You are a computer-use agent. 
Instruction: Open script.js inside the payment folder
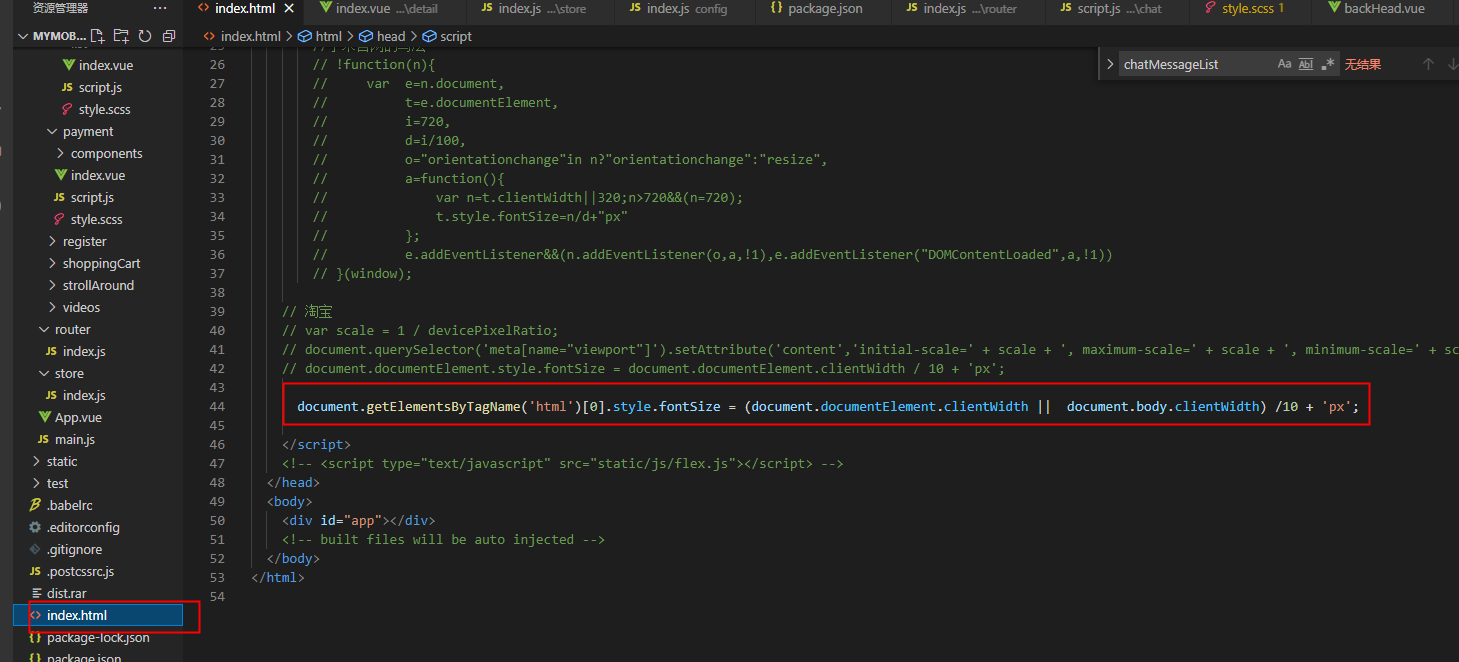click(x=92, y=198)
